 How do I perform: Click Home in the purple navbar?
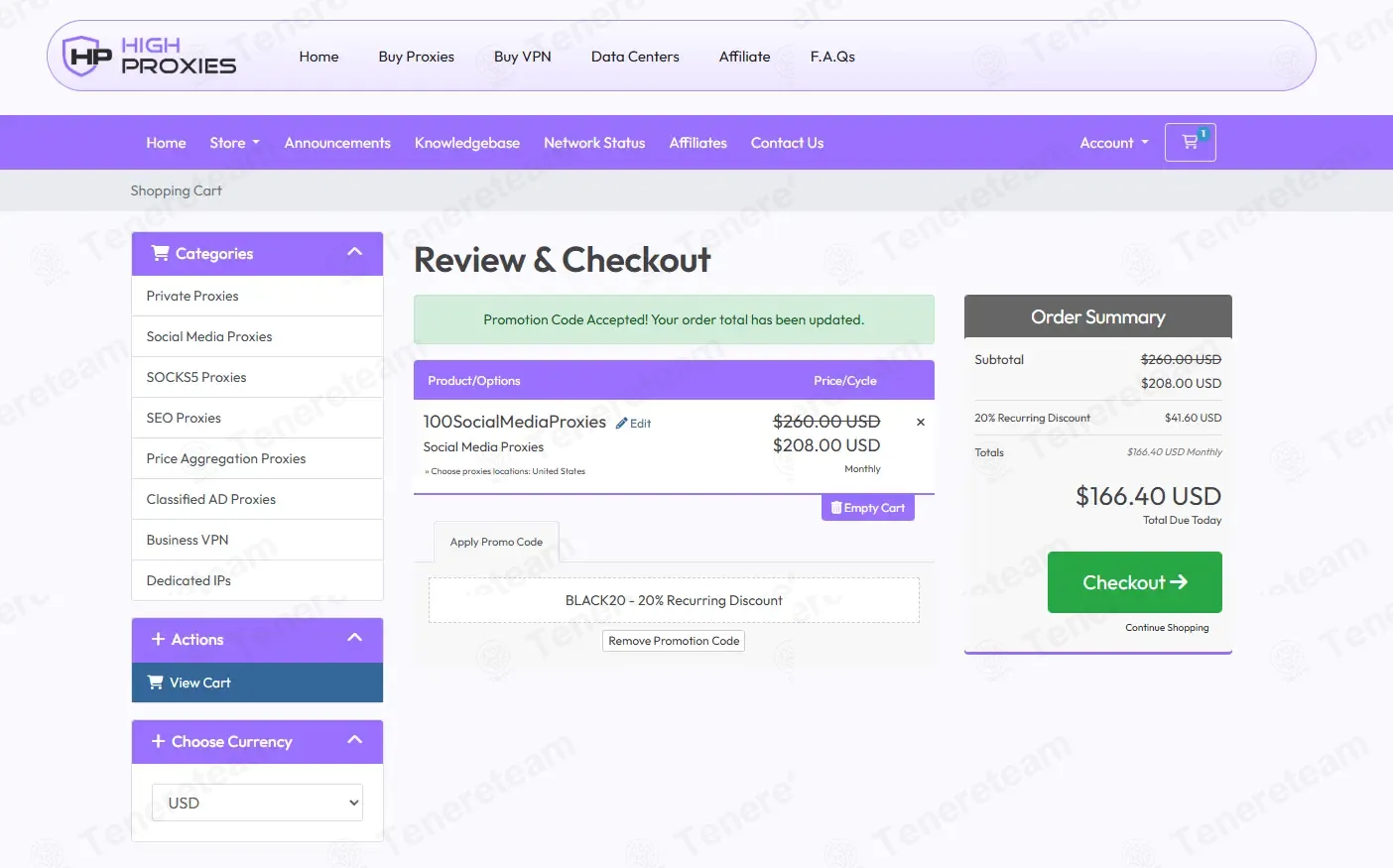click(x=166, y=143)
